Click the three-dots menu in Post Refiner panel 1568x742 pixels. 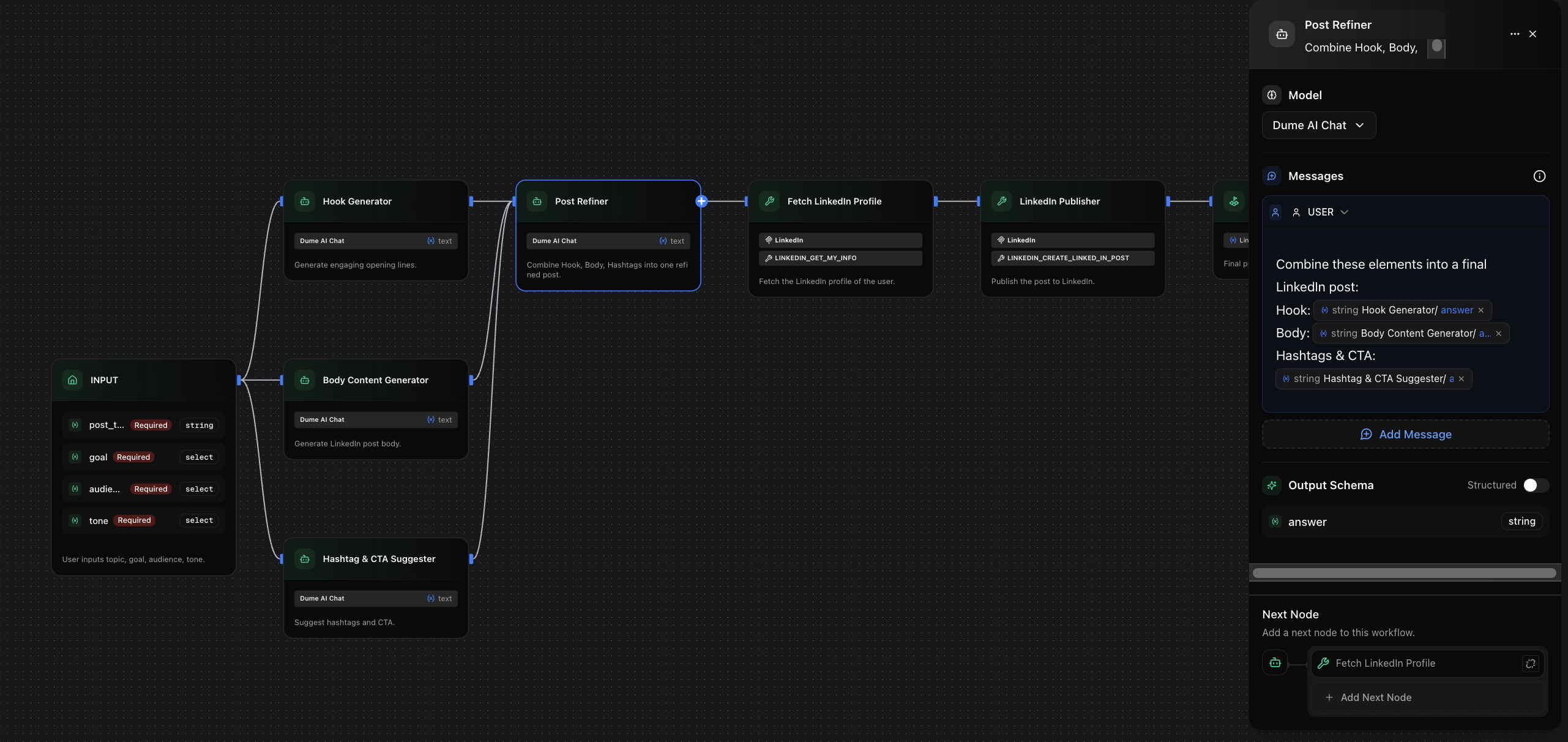click(x=1514, y=34)
